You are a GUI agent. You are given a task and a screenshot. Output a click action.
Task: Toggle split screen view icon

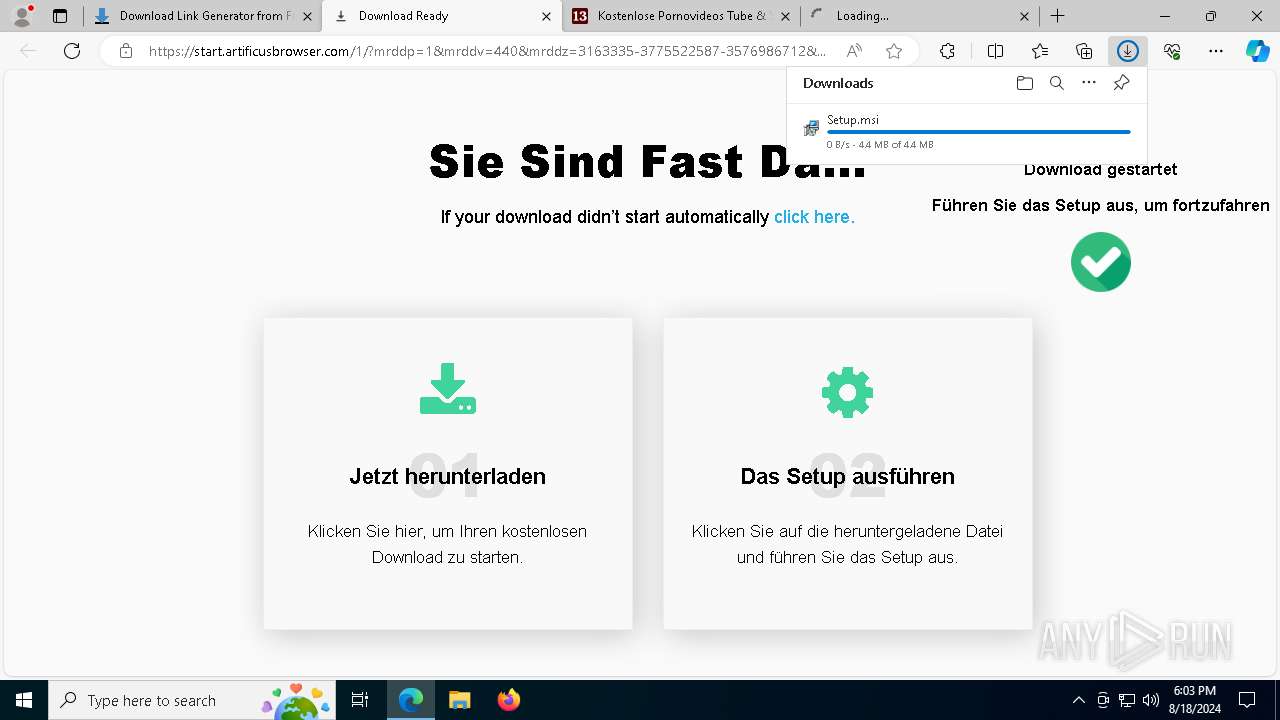tap(995, 51)
